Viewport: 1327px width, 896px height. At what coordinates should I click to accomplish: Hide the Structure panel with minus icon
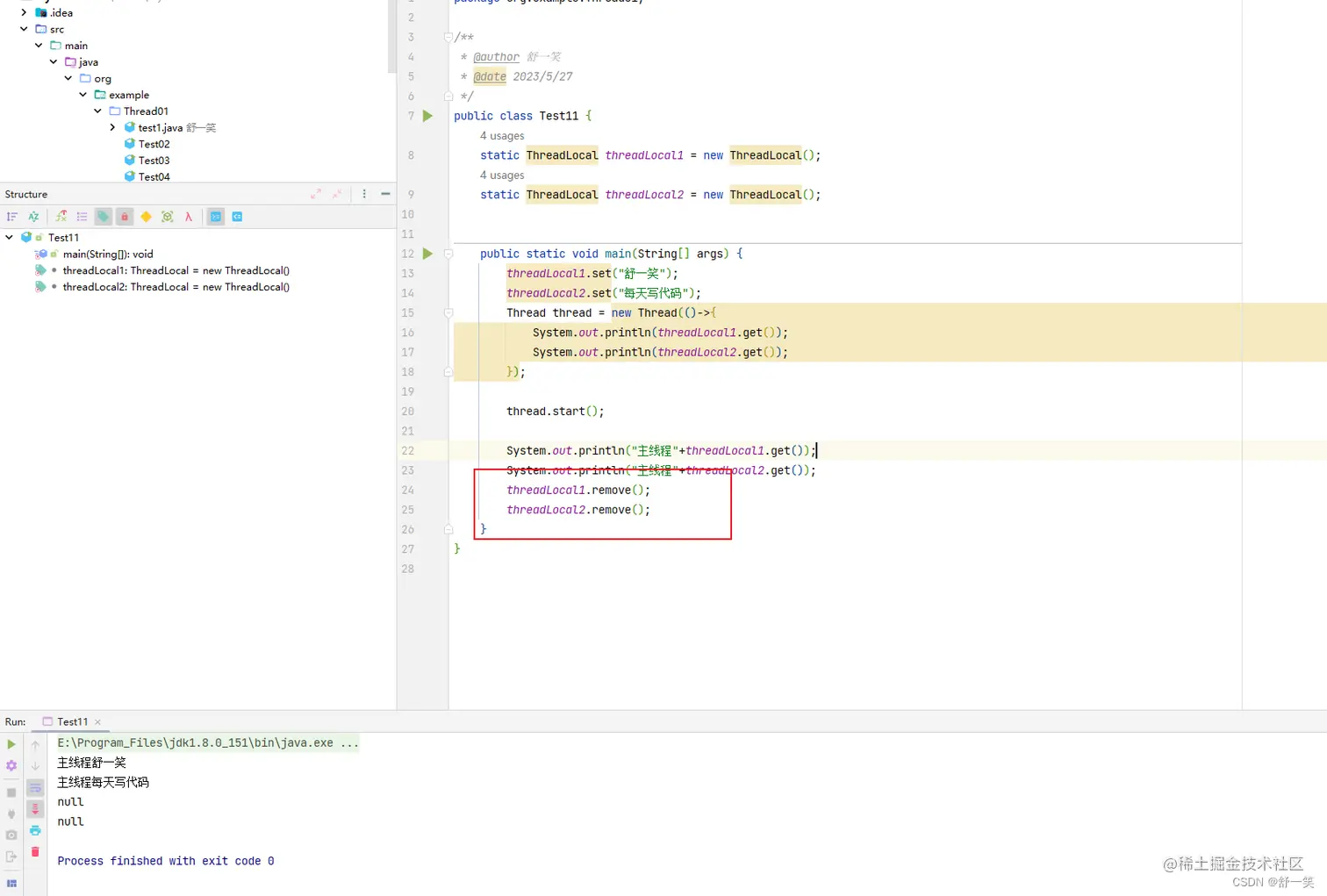(x=385, y=194)
